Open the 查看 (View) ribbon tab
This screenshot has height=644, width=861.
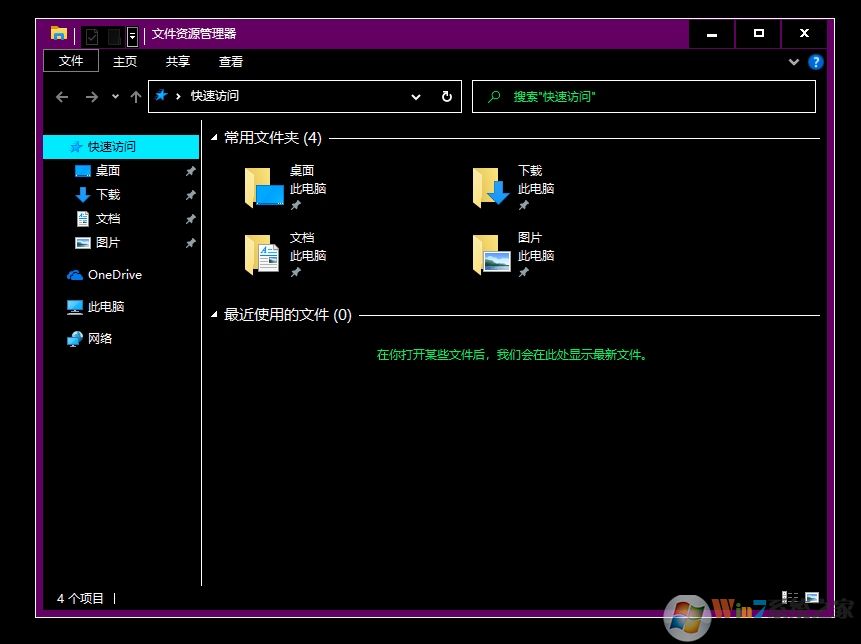tap(231, 61)
